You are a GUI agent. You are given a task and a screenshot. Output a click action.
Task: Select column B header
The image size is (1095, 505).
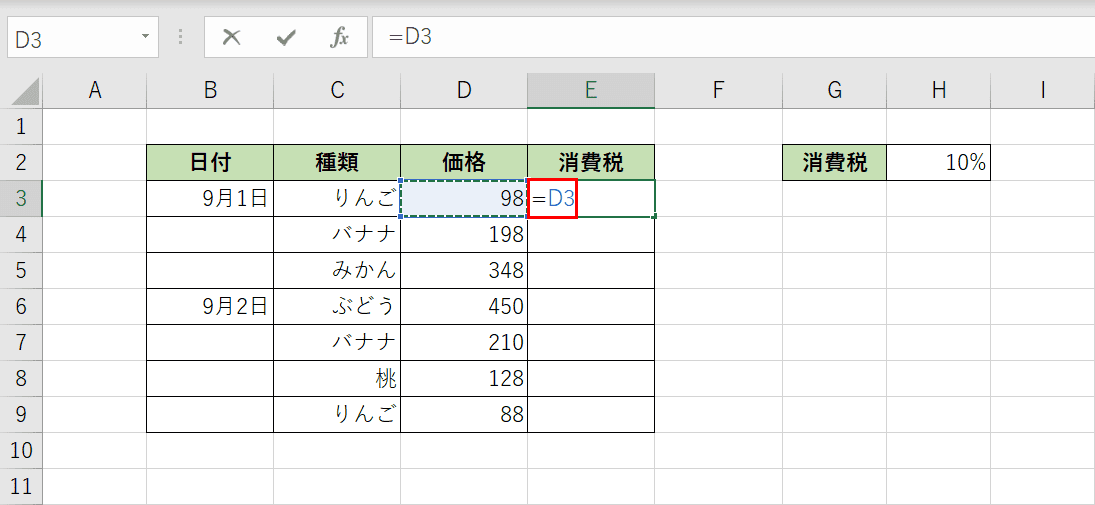[x=210, y=91]
